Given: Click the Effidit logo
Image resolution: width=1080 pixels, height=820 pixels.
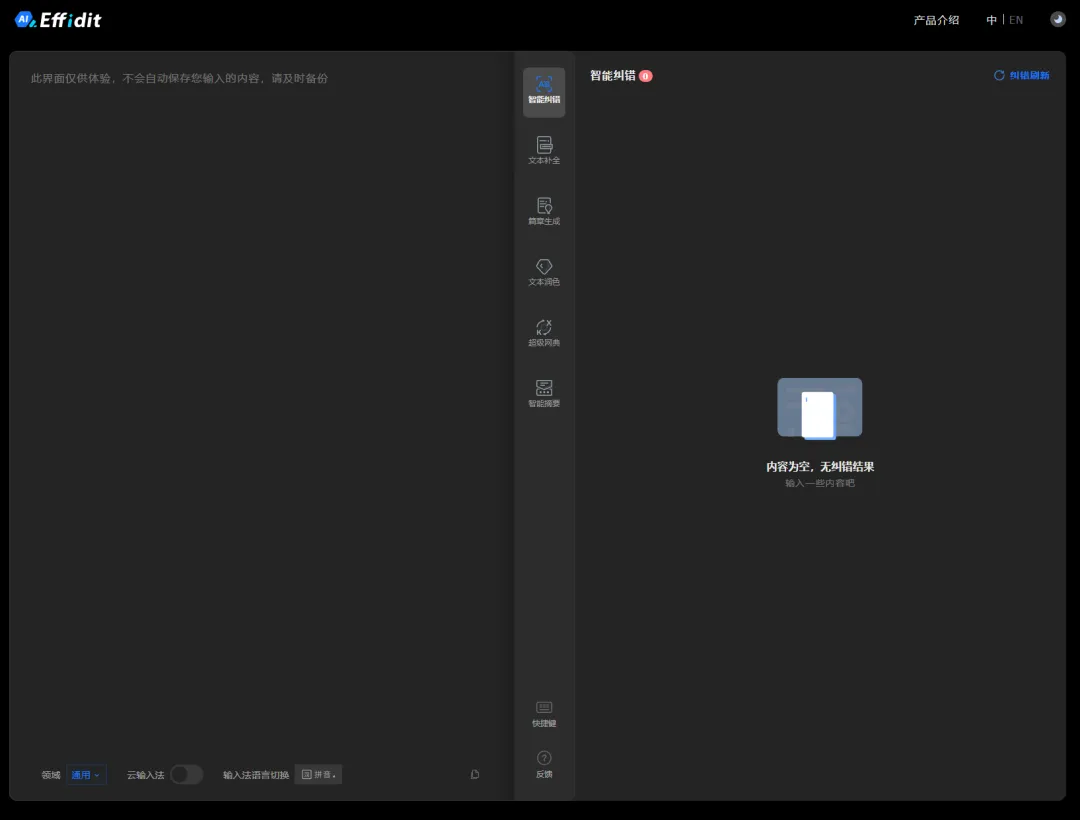Looking at the screenshot, I should [58, 19].
